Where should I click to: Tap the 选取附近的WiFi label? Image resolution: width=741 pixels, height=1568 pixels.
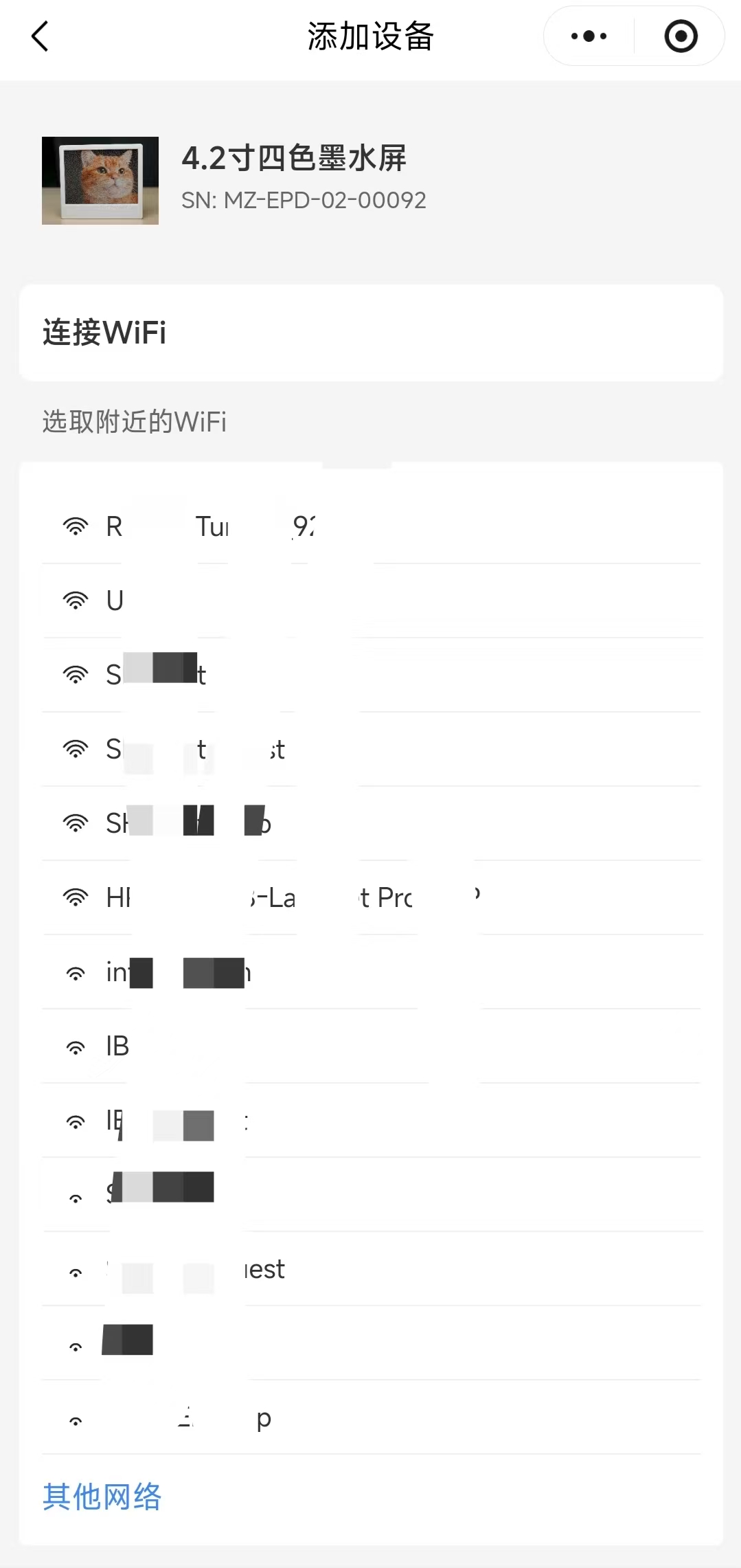click(135, 422)
